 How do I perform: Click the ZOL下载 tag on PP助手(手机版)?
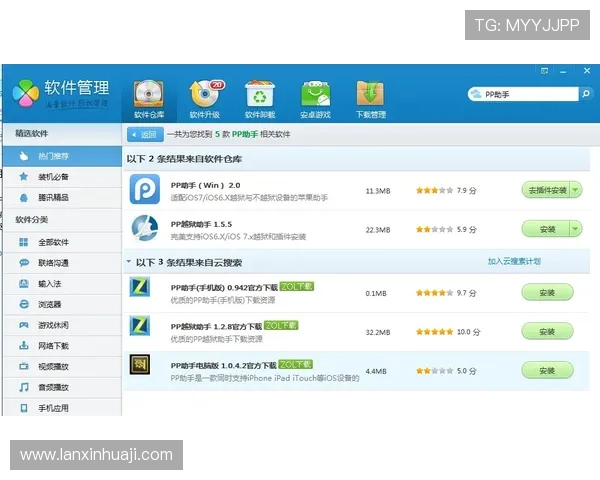click(x=297, y=286)
